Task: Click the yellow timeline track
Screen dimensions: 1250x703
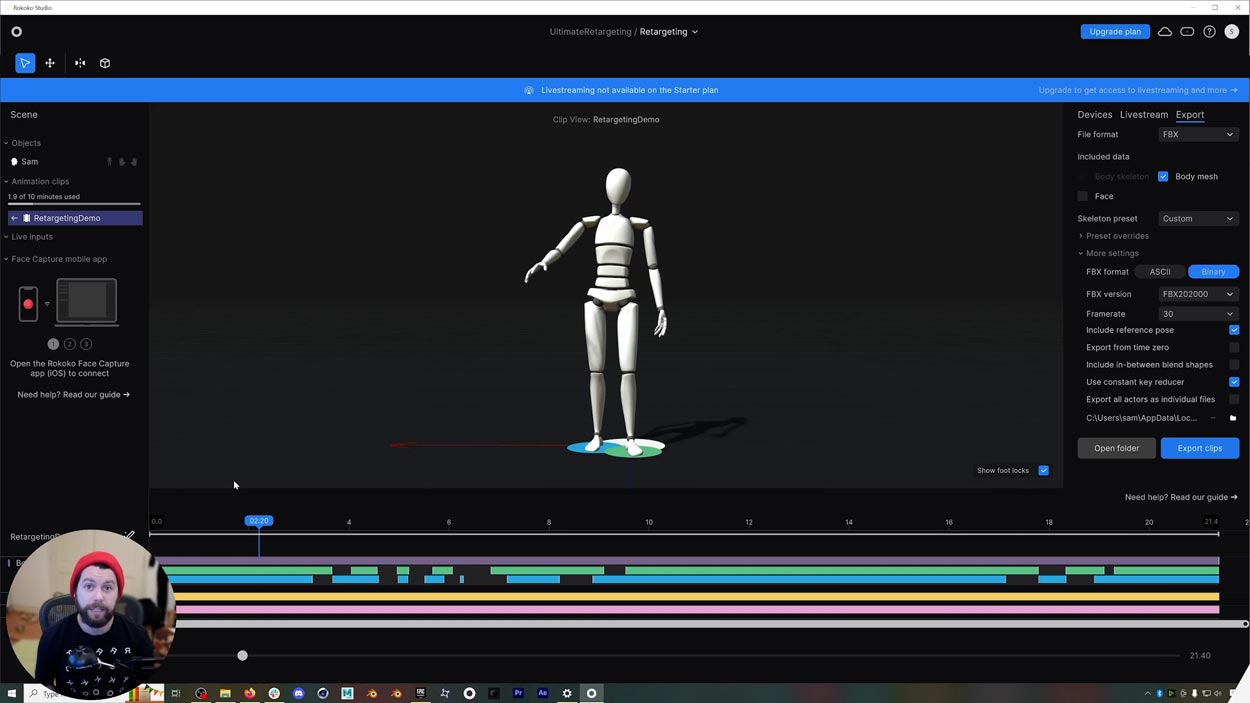Action: [x=697, y=597]
